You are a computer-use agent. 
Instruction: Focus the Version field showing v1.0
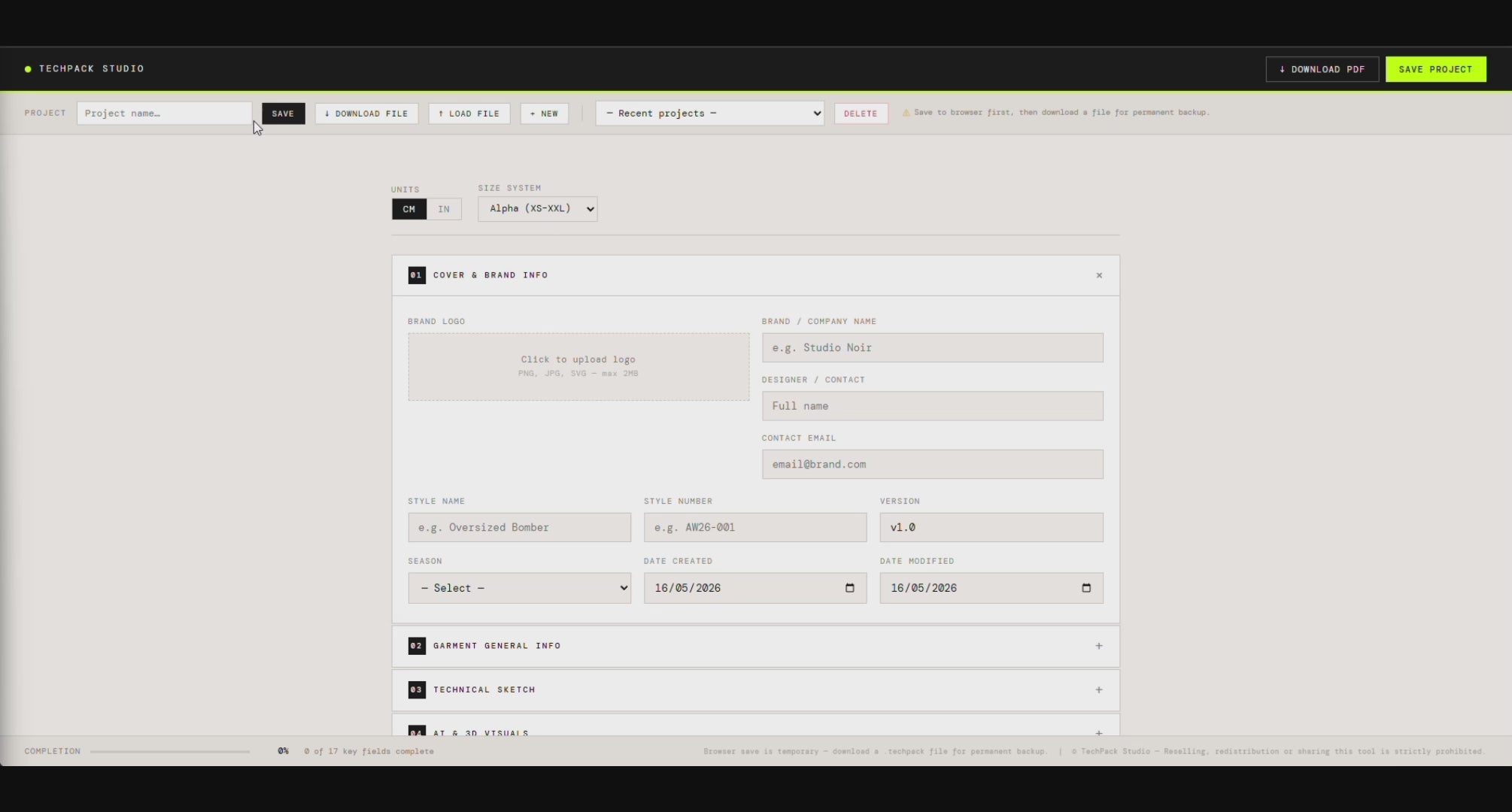click(991, 527)
